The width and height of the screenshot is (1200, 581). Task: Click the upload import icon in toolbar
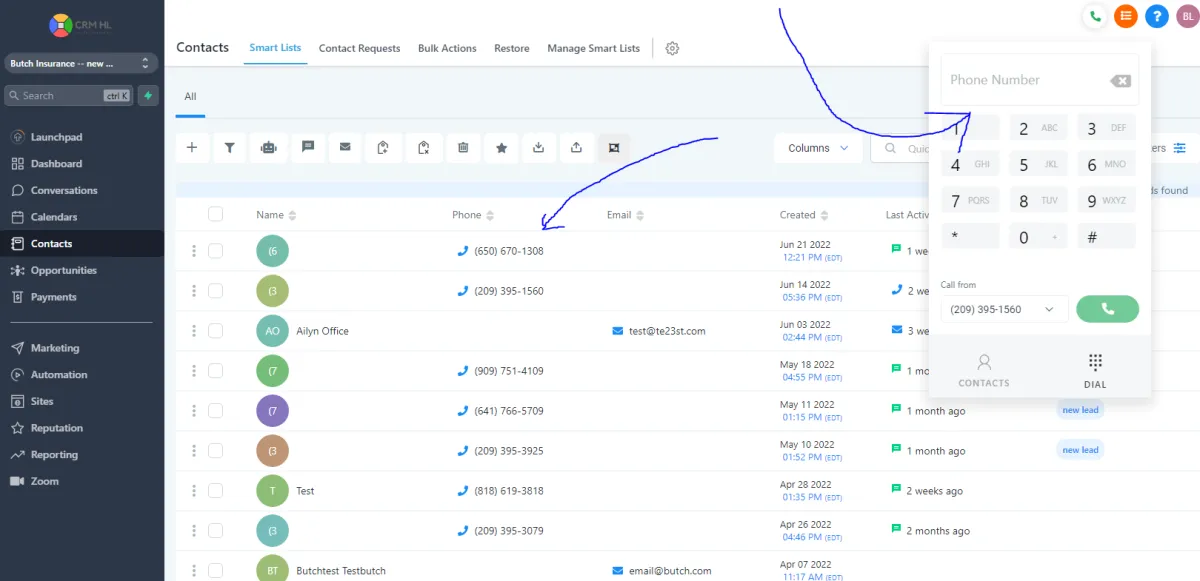576,147
